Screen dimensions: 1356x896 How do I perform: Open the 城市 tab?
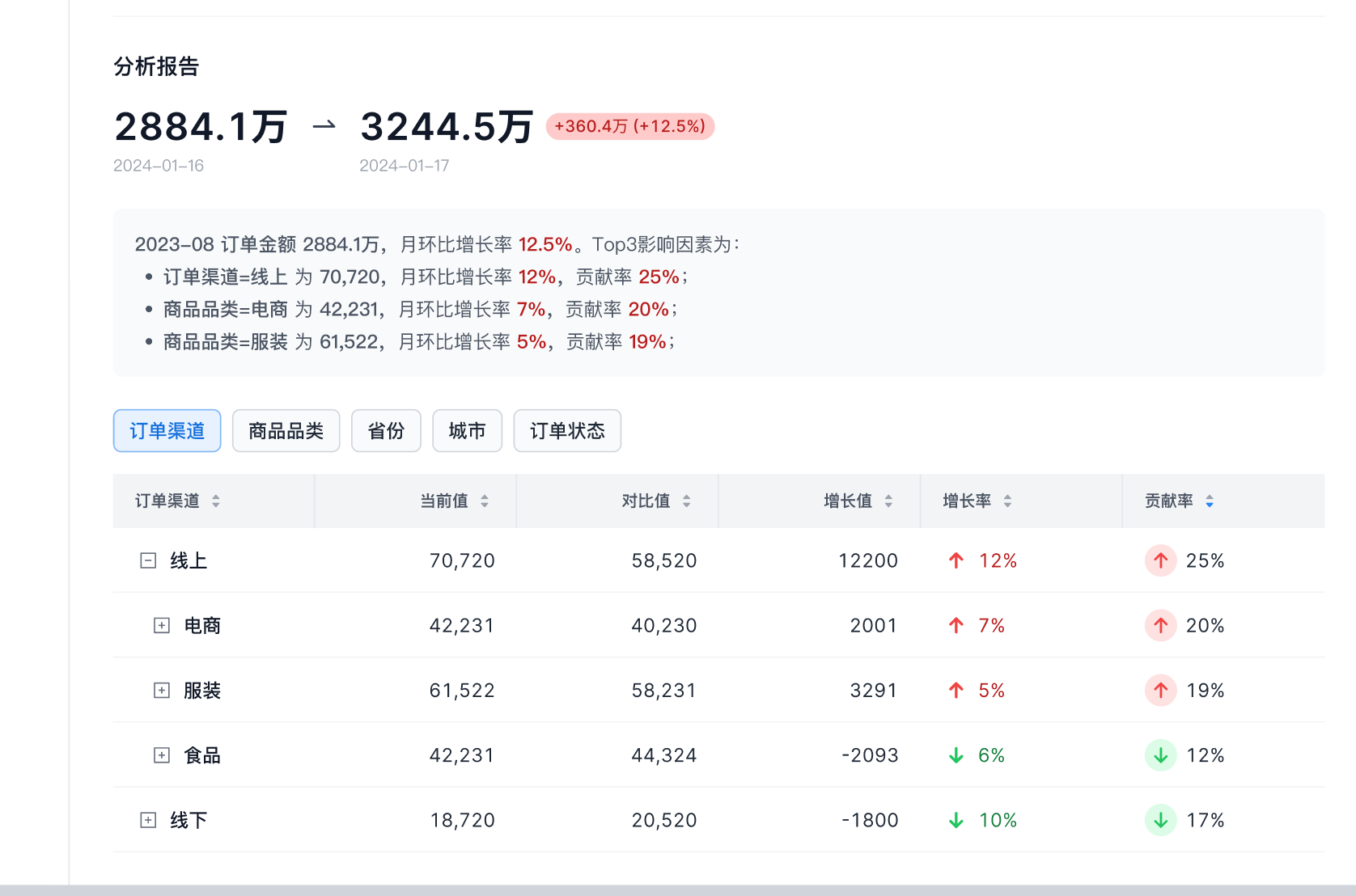click(467, 431)
